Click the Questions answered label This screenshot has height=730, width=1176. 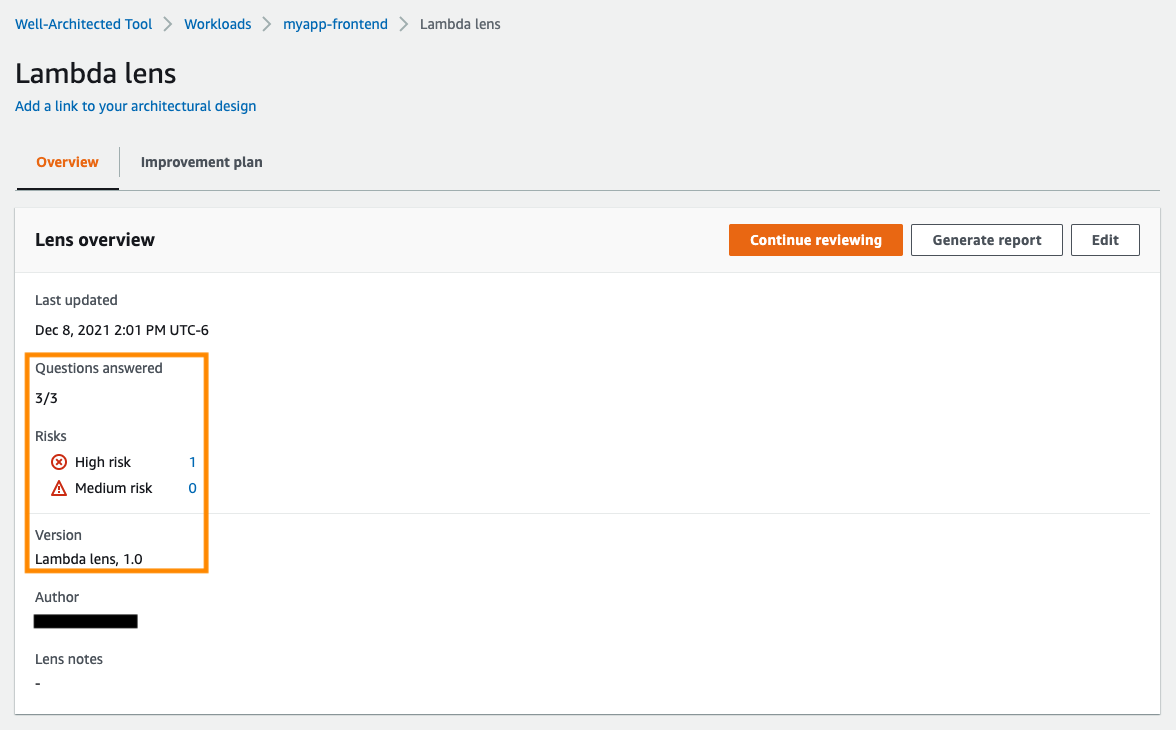[99, 368]
